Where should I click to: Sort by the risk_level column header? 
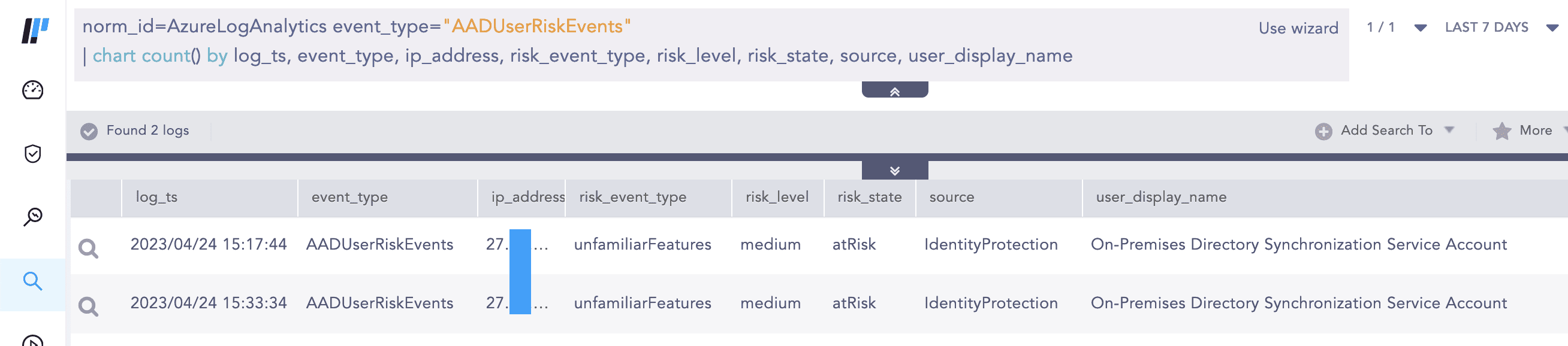777,197
